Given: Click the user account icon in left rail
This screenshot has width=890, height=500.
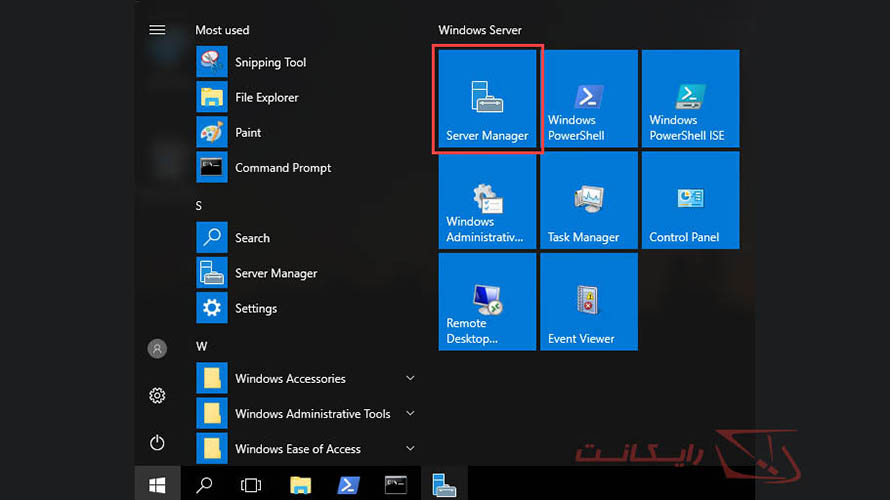Looking at the screenshot, I should tap(157, 348).
